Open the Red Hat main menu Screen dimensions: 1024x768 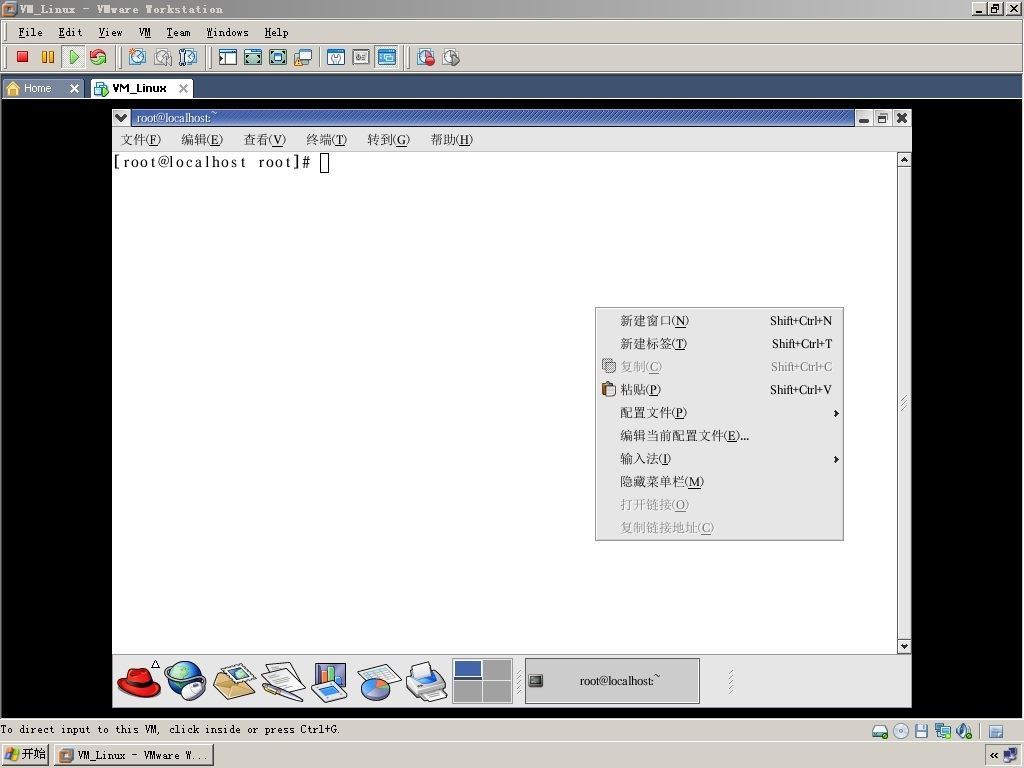click(x=138, y=681)
